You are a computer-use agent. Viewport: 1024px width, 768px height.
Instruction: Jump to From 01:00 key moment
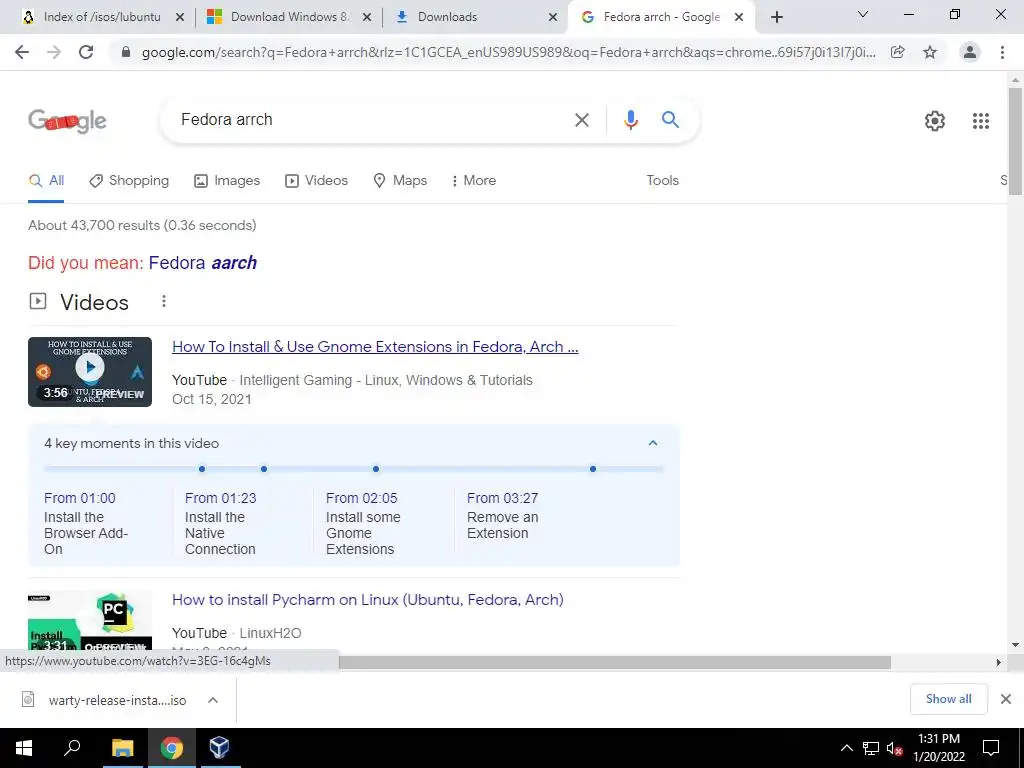[80, 498]
